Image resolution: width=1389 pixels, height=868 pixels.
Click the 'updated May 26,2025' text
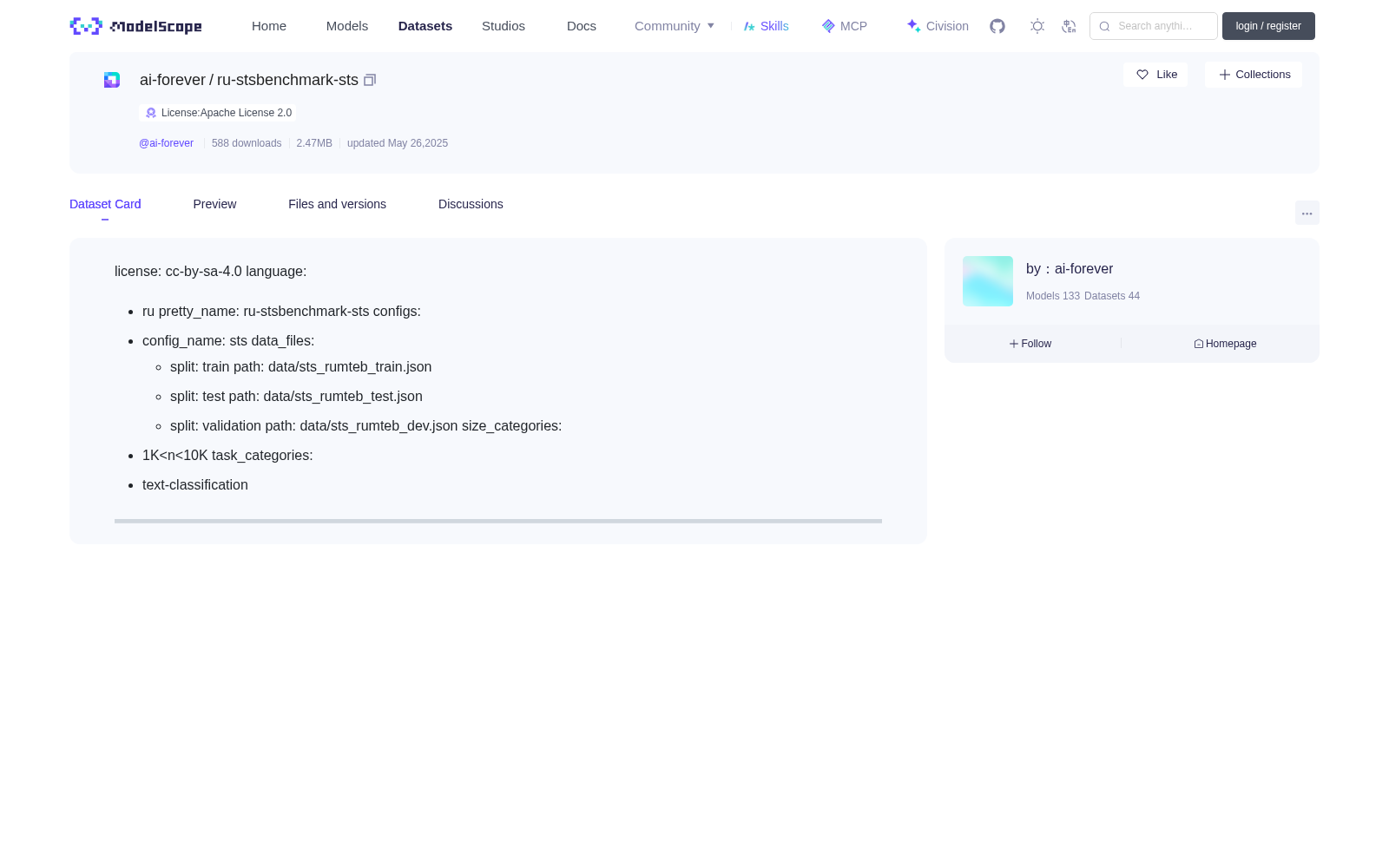click(x=398, y=143)
